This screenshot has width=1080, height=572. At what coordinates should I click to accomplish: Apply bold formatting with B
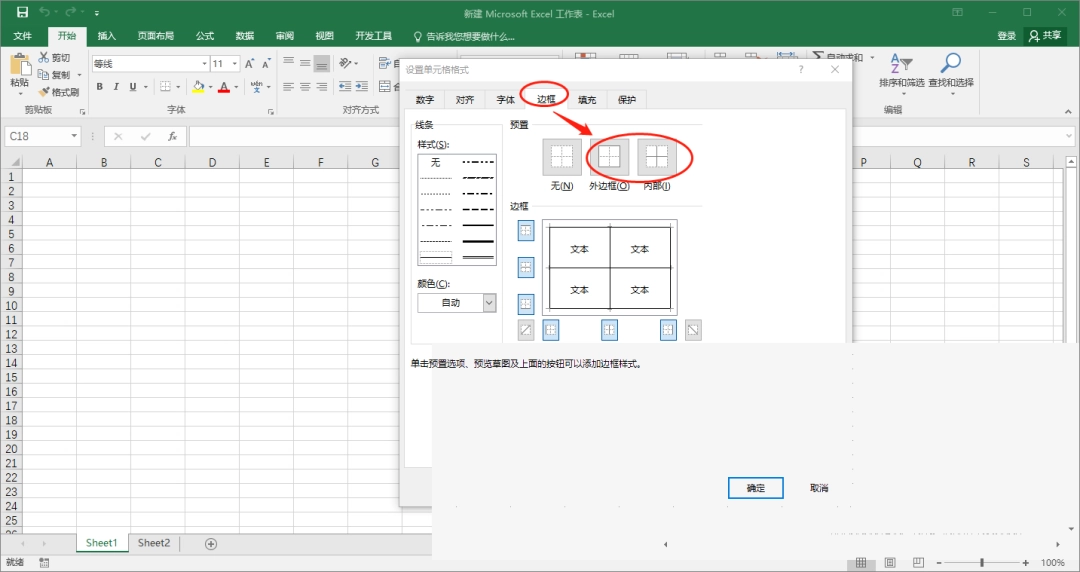[100, 87]
